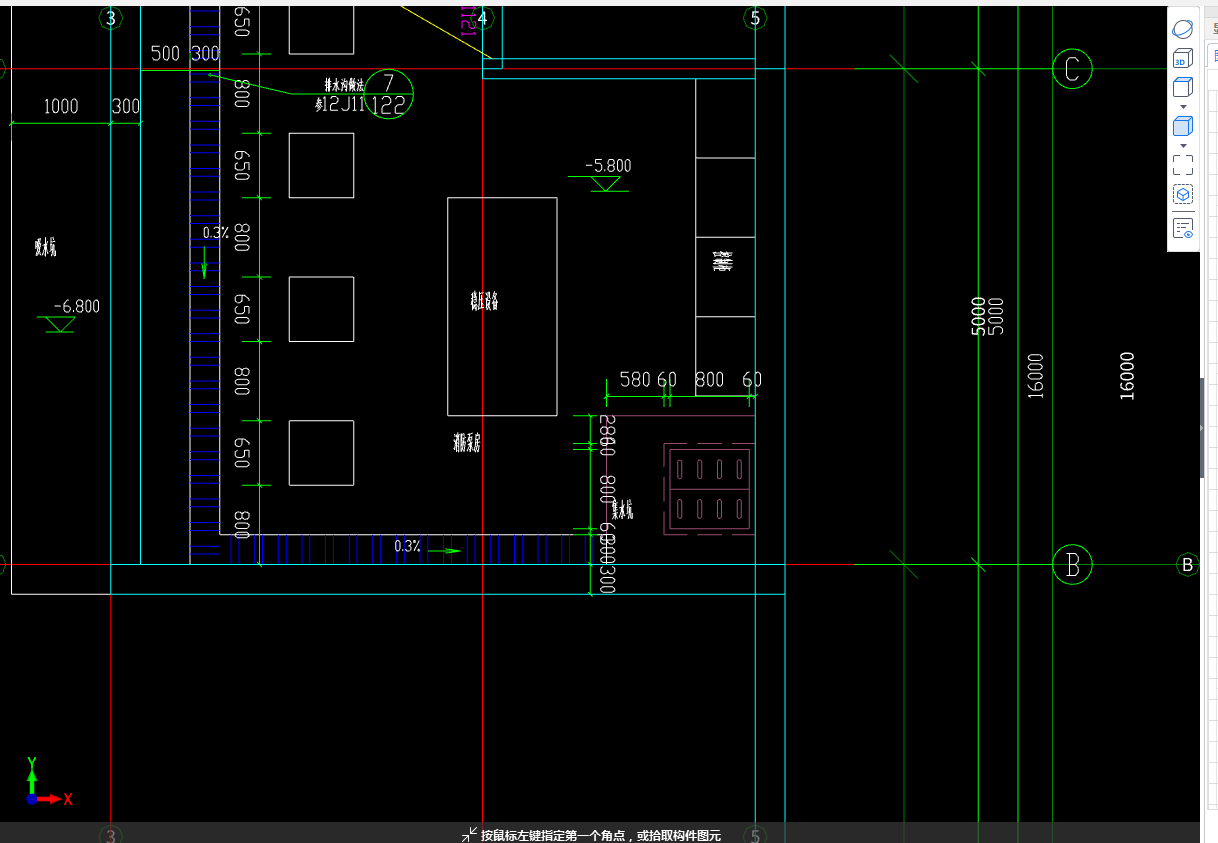Select the blue shaded cube display style icon
Viewport: 1218px width, 843px height.
(1183, 126)
